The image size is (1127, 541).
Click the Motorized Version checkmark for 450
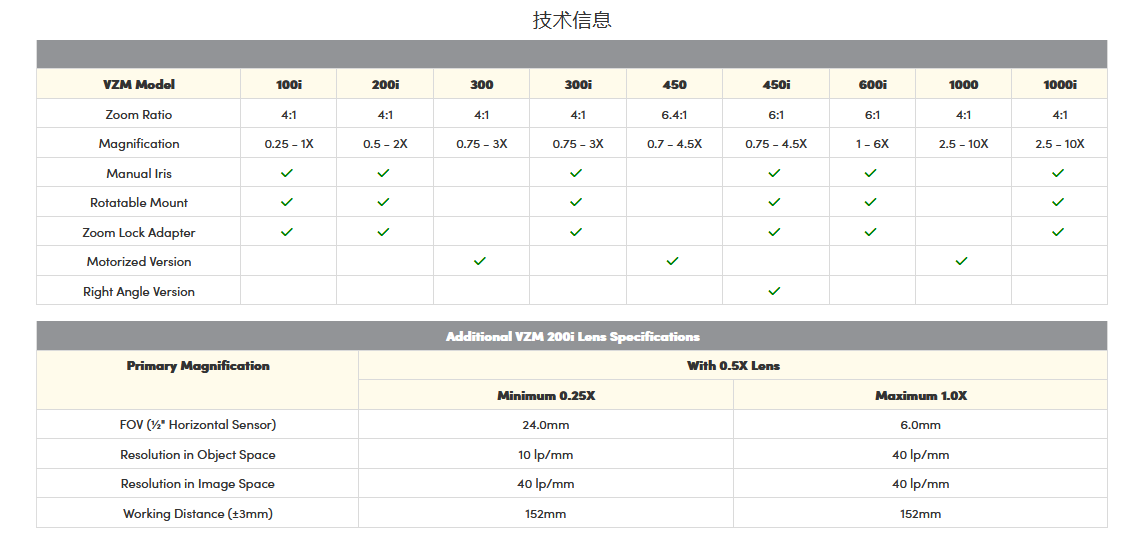(x=672, y=261)
